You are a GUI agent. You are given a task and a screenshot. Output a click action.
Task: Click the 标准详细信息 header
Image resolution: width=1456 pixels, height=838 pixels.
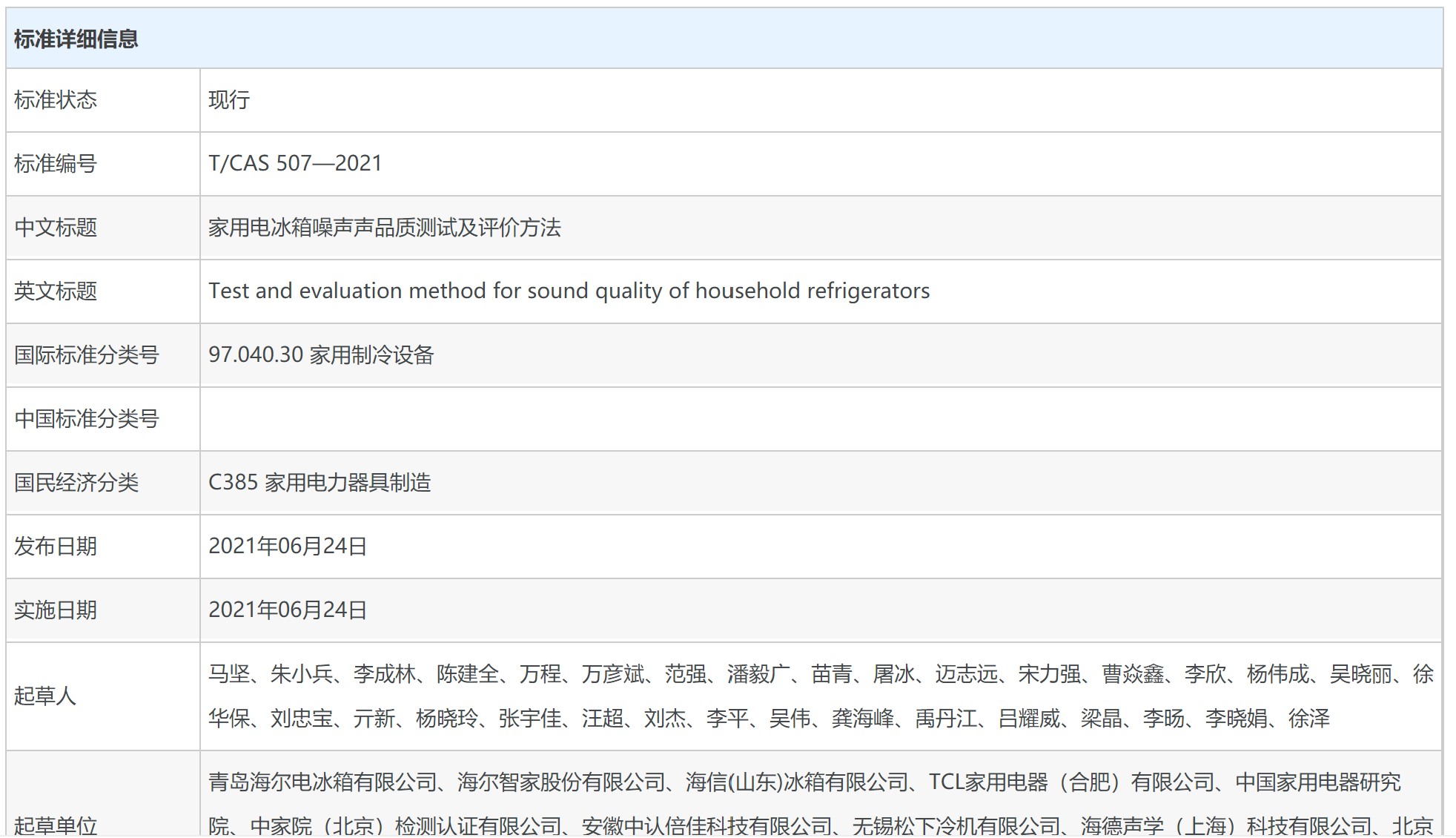click(x=76, y=39)
